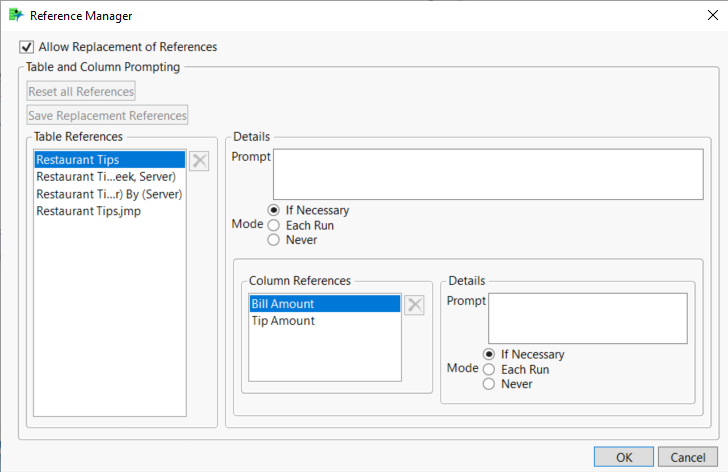This screenshot has width=728, height=472.
Task: Delete selected column reference with X icon
Action: (x=414, y=305)
